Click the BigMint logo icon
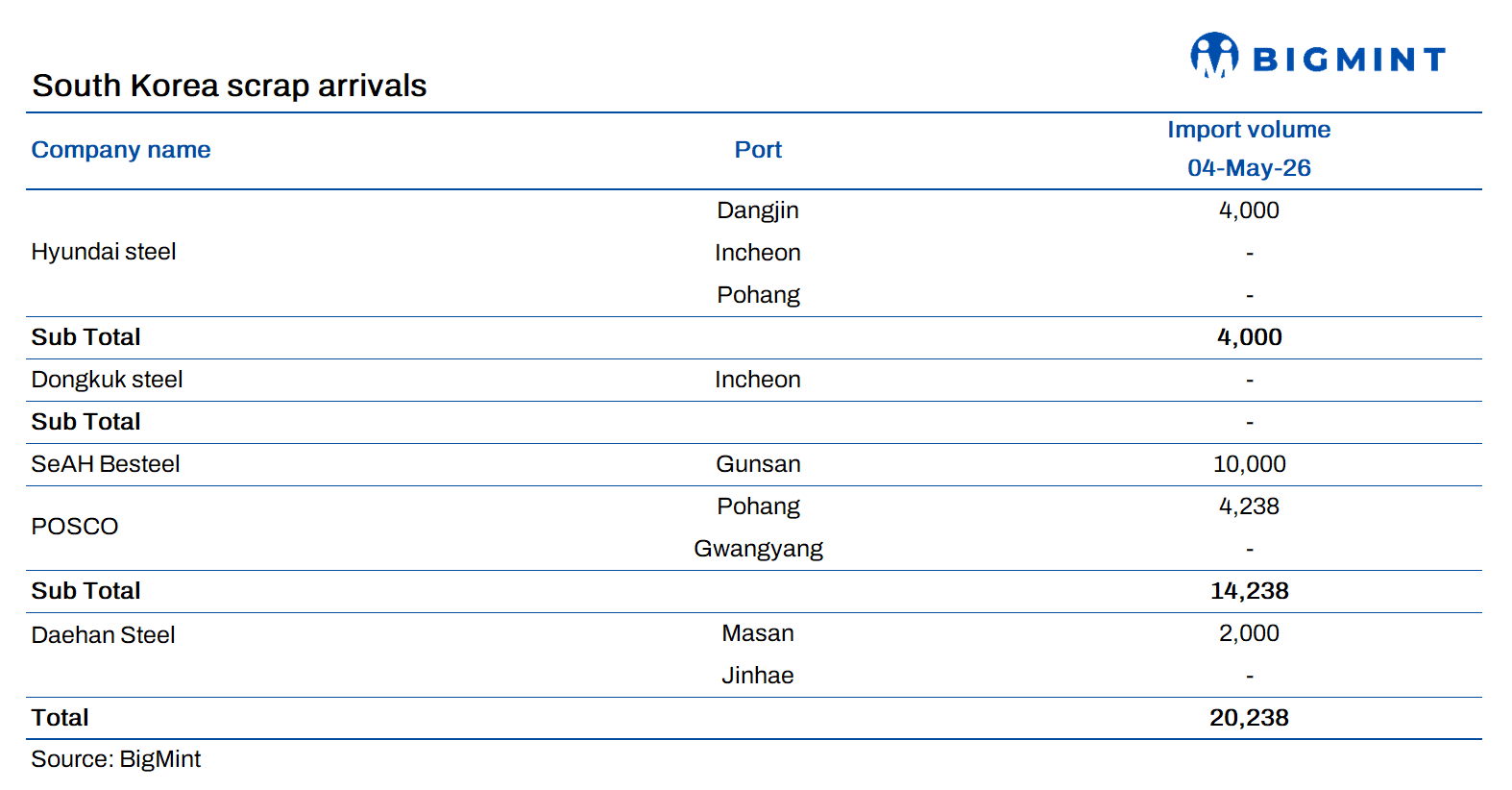This screenshot has height=790, width=1512. (x=1214, y=55)
